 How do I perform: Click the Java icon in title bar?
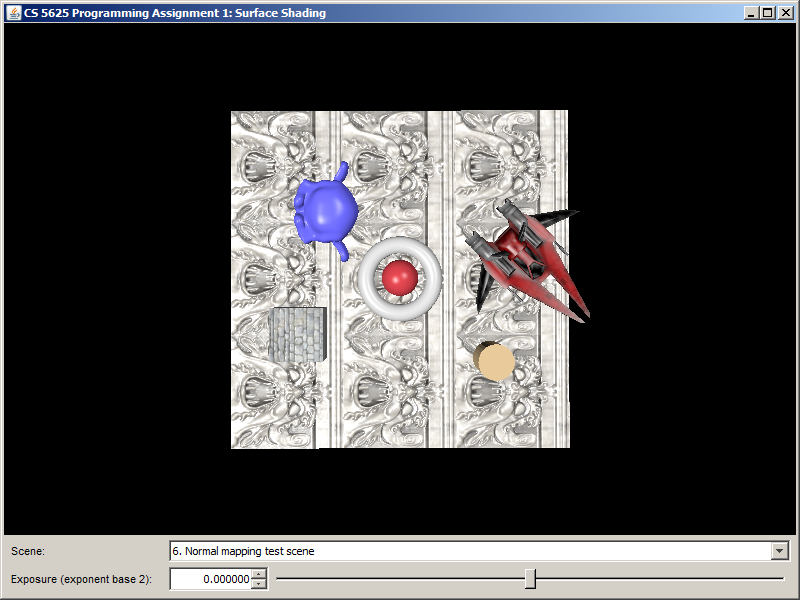click(x=14, y=13)
